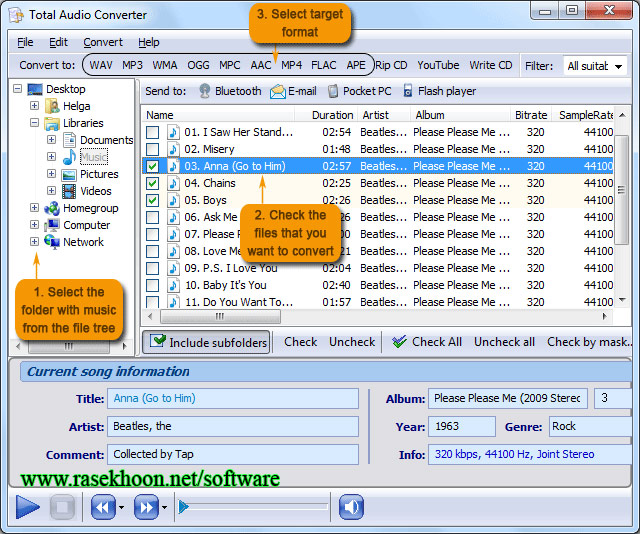Uncheck the box for 05. Boys
The width and height of the screenshot is (640, 534).
(153, 200)
